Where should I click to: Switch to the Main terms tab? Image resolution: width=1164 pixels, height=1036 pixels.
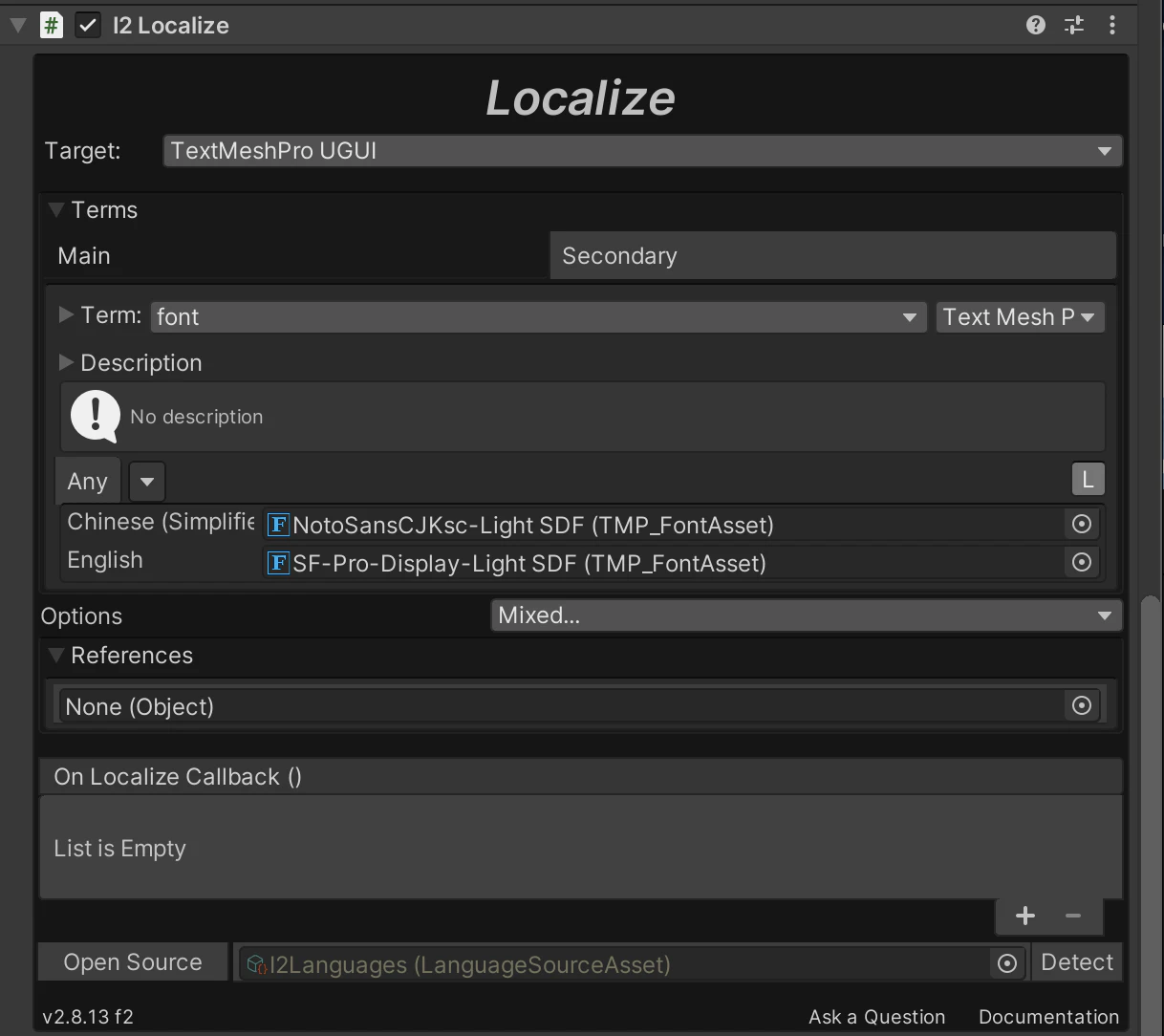tap(297, 255)
